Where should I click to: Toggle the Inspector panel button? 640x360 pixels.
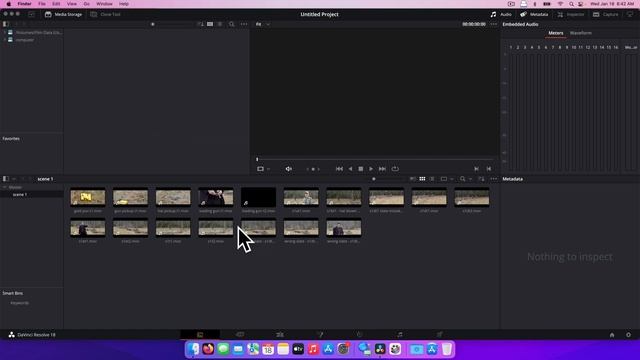tap(571, 14)
